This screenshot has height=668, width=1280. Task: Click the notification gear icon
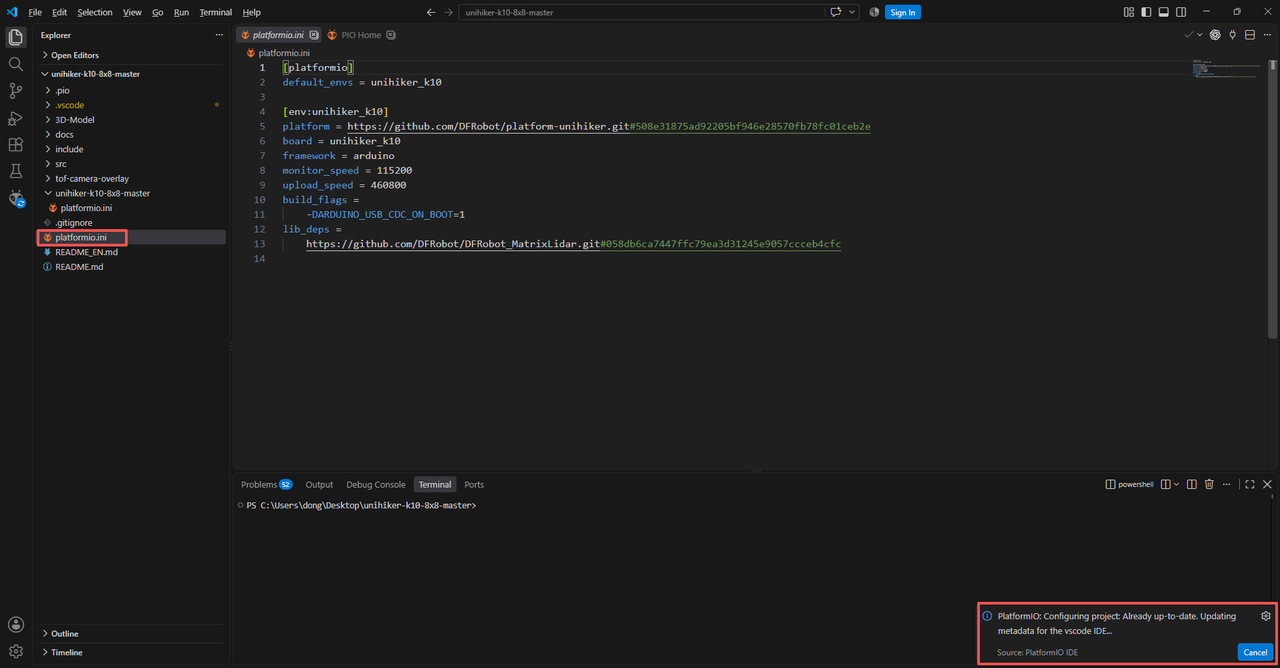tap(1266, 616)
